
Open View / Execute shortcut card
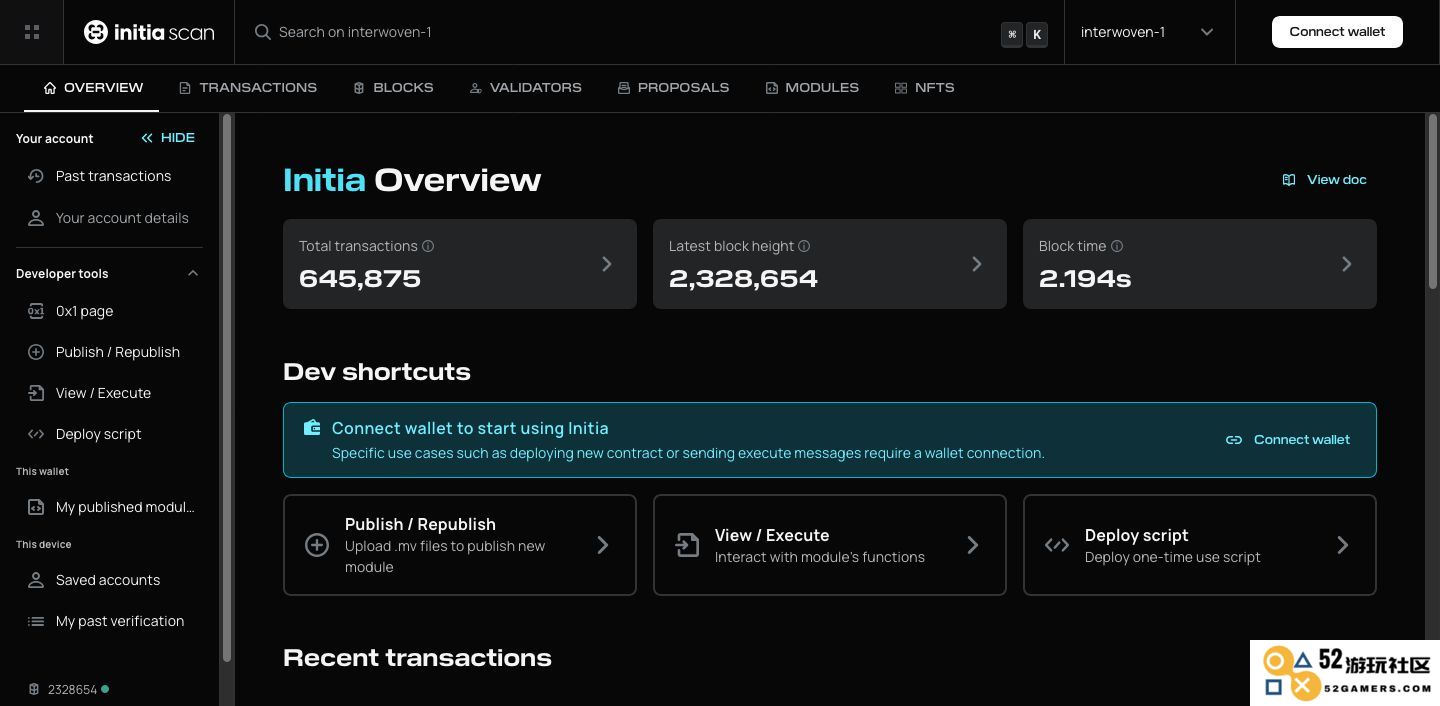click(830, 545)
